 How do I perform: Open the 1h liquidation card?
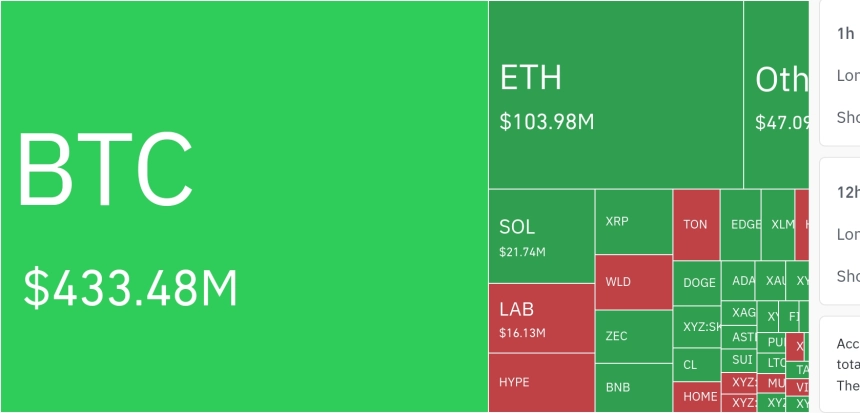click(840, 73)
